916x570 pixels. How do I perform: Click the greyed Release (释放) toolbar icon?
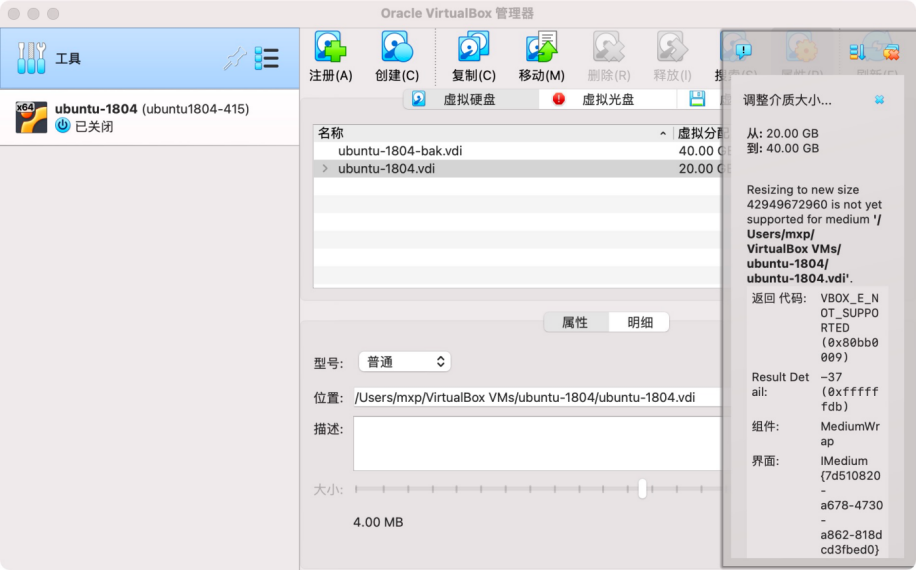[x=672, y=47]
